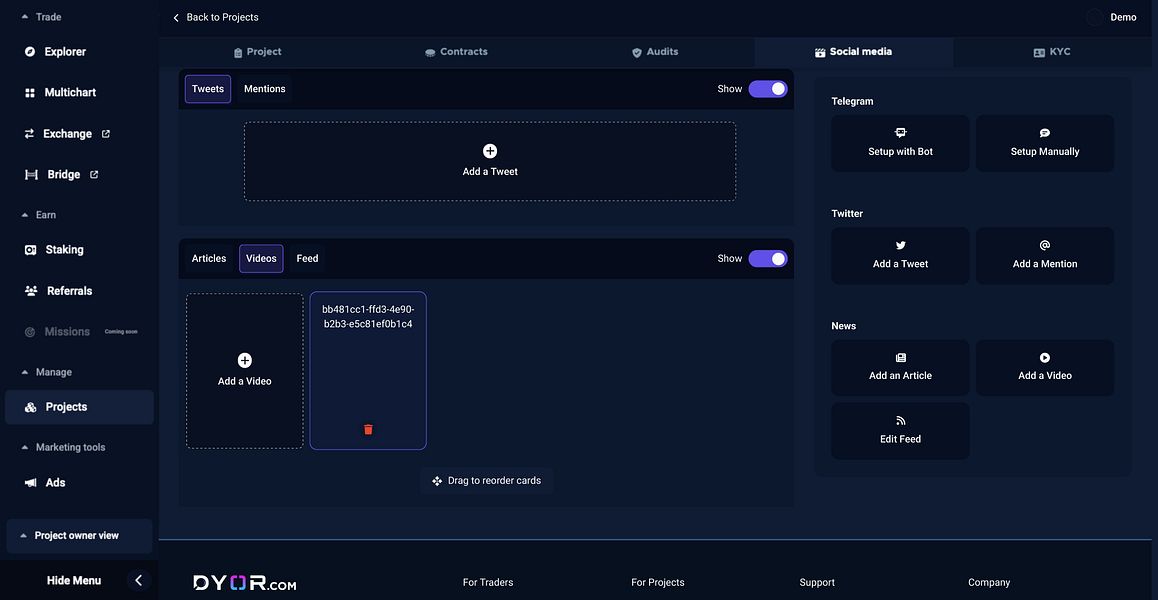Open Exchange swap arrows icon

tap(30, 134)
